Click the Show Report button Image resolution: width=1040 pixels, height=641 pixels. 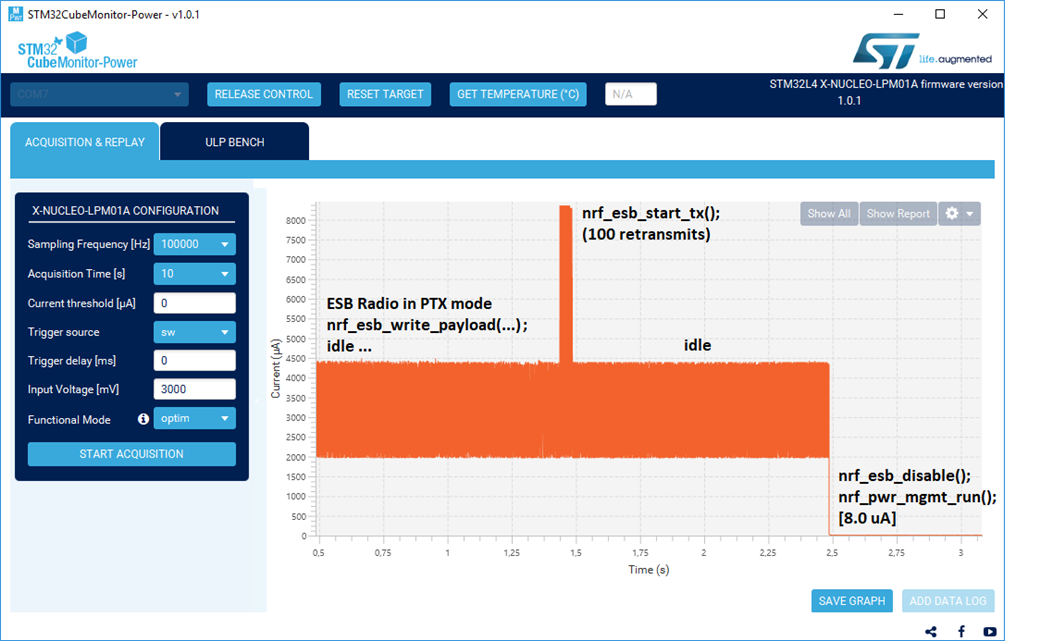(x=898, y=214)
